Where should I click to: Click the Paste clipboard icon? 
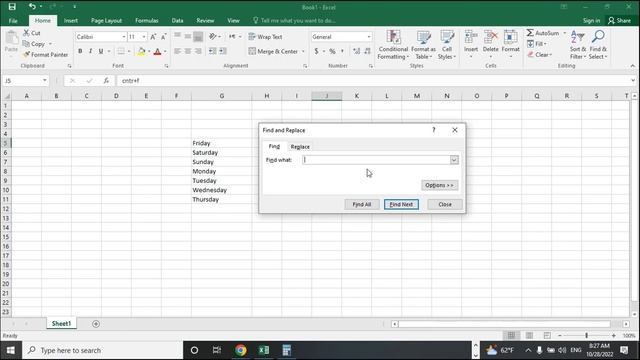pos(11,39)
